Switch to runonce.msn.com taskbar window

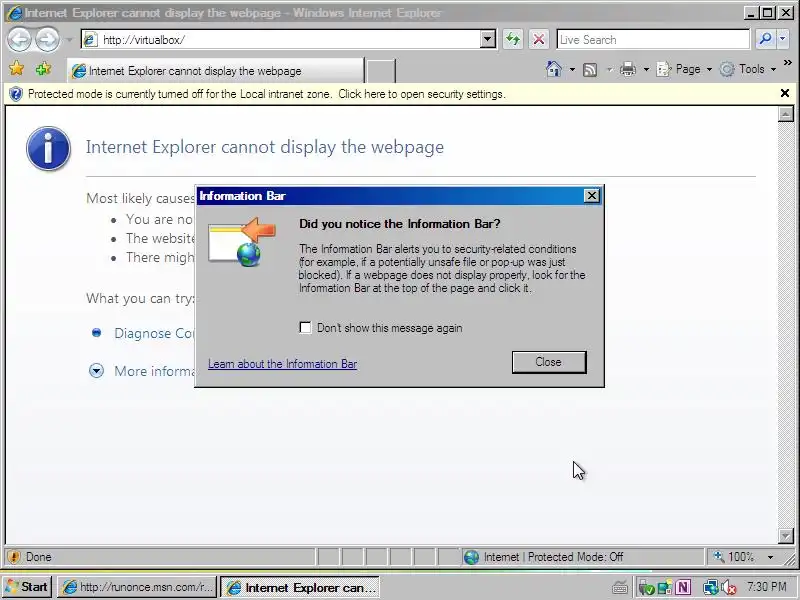point(136,587)
